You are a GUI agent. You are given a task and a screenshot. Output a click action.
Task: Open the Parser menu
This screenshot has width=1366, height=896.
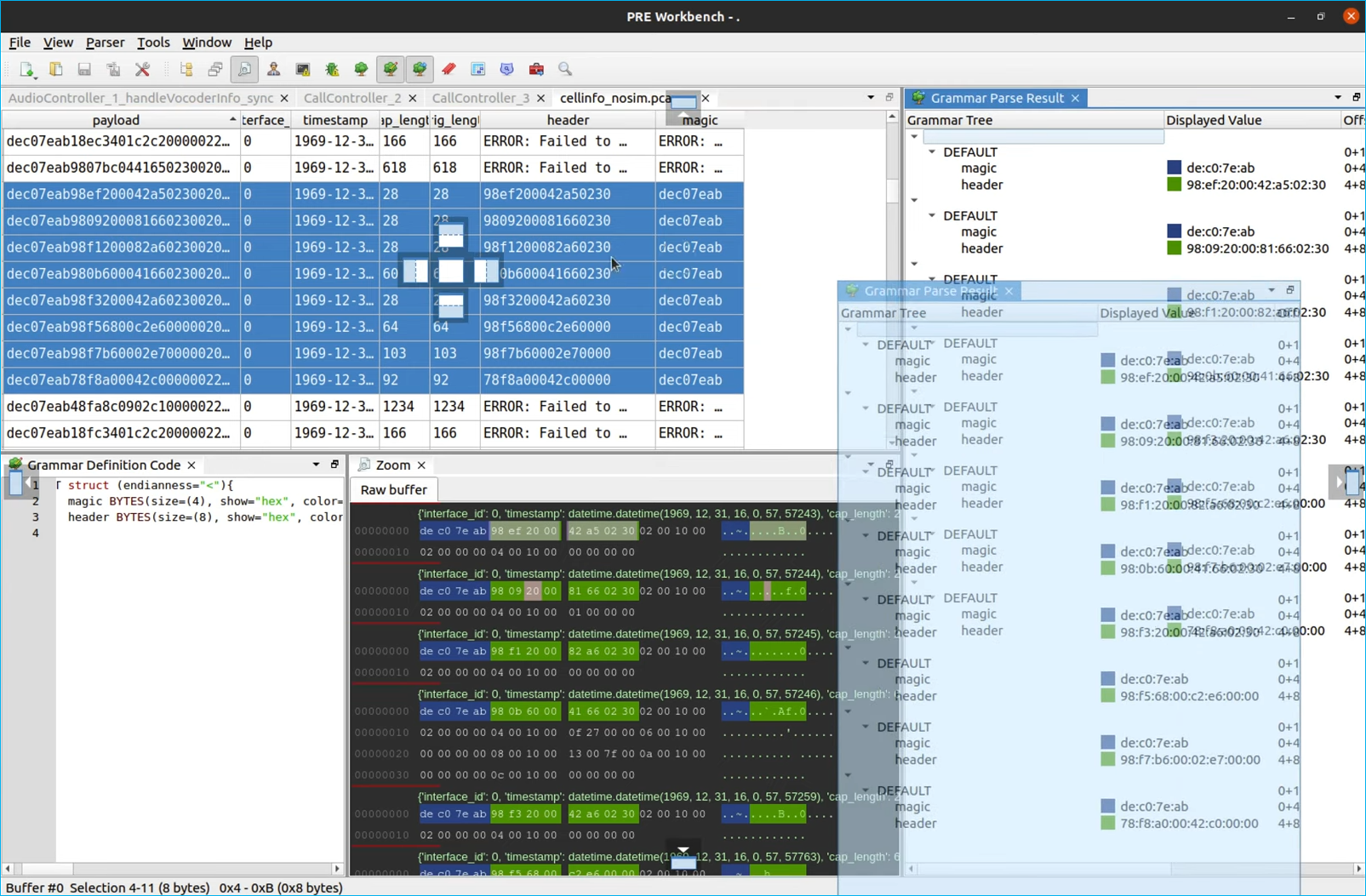click(105, 43)
